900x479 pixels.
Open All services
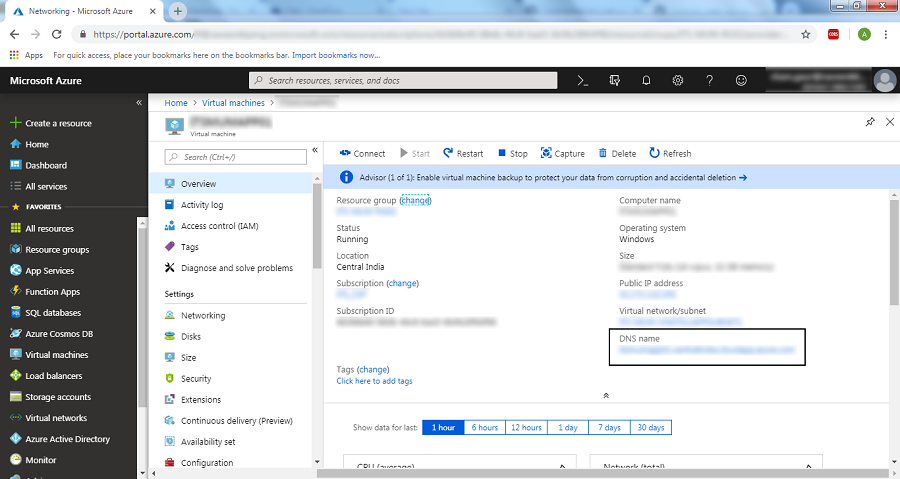point(38,186)
